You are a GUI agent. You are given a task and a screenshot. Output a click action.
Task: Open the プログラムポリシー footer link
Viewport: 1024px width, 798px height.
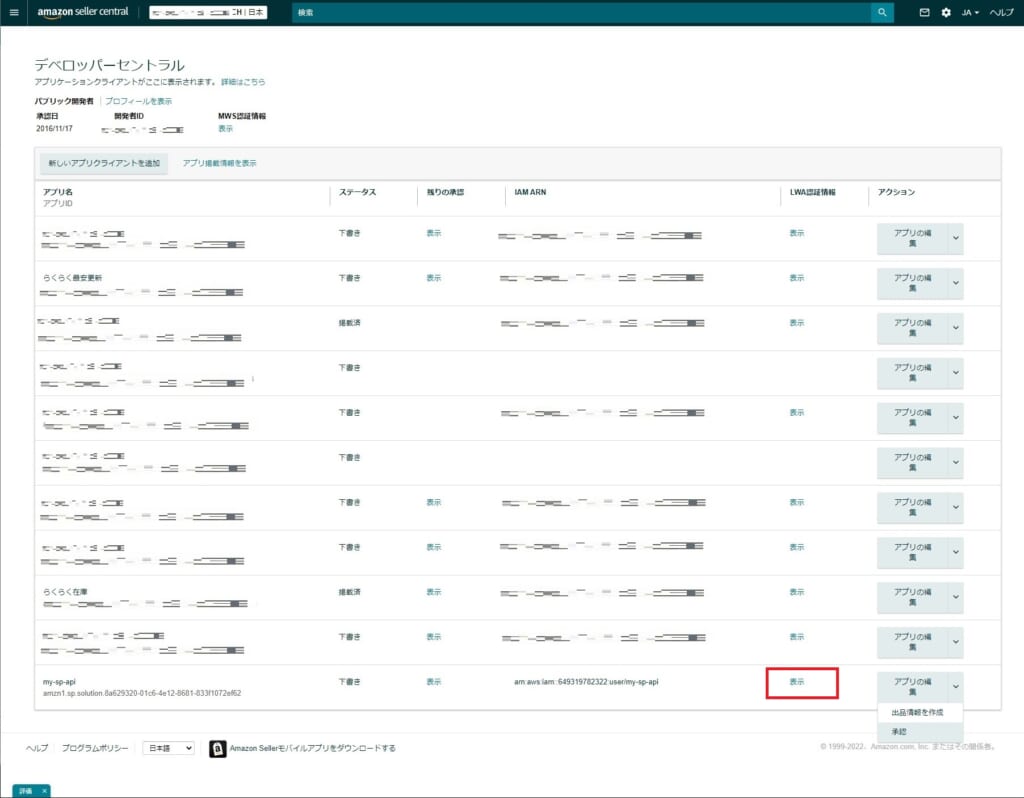[95, 748]
